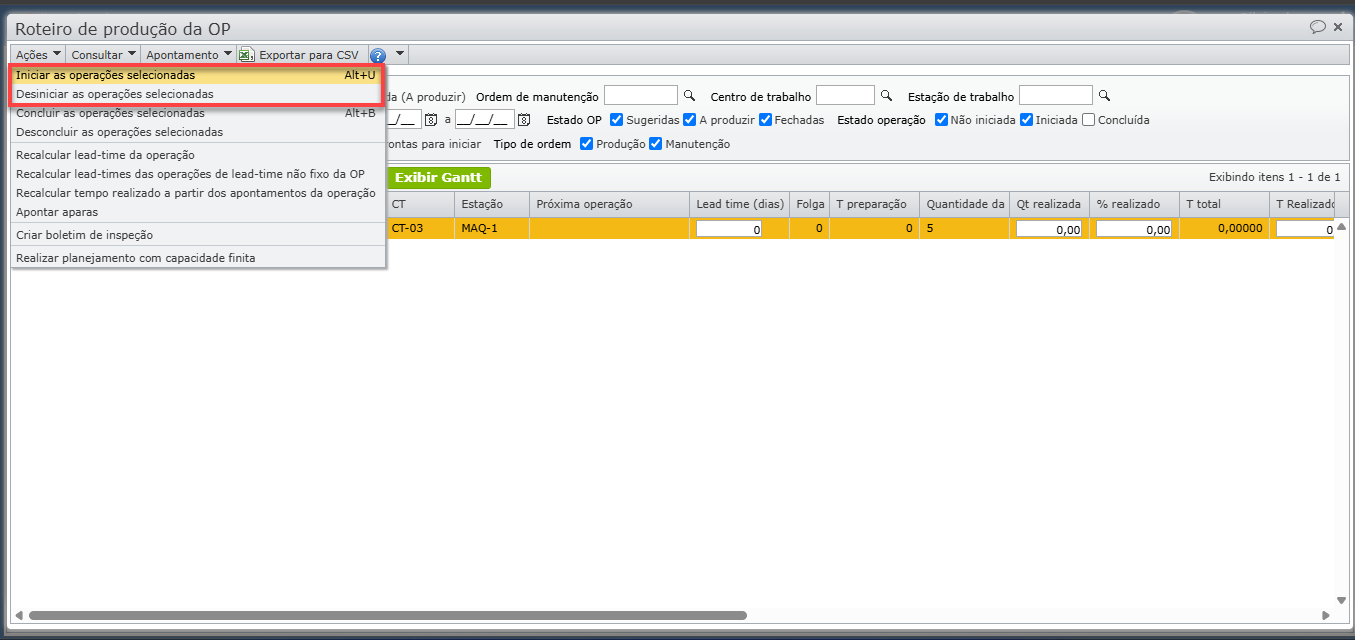Toggle the Iniciada checkbox
This screenshot has width=1355, height=640.
pyautogui.click(x=1027, y=120)
